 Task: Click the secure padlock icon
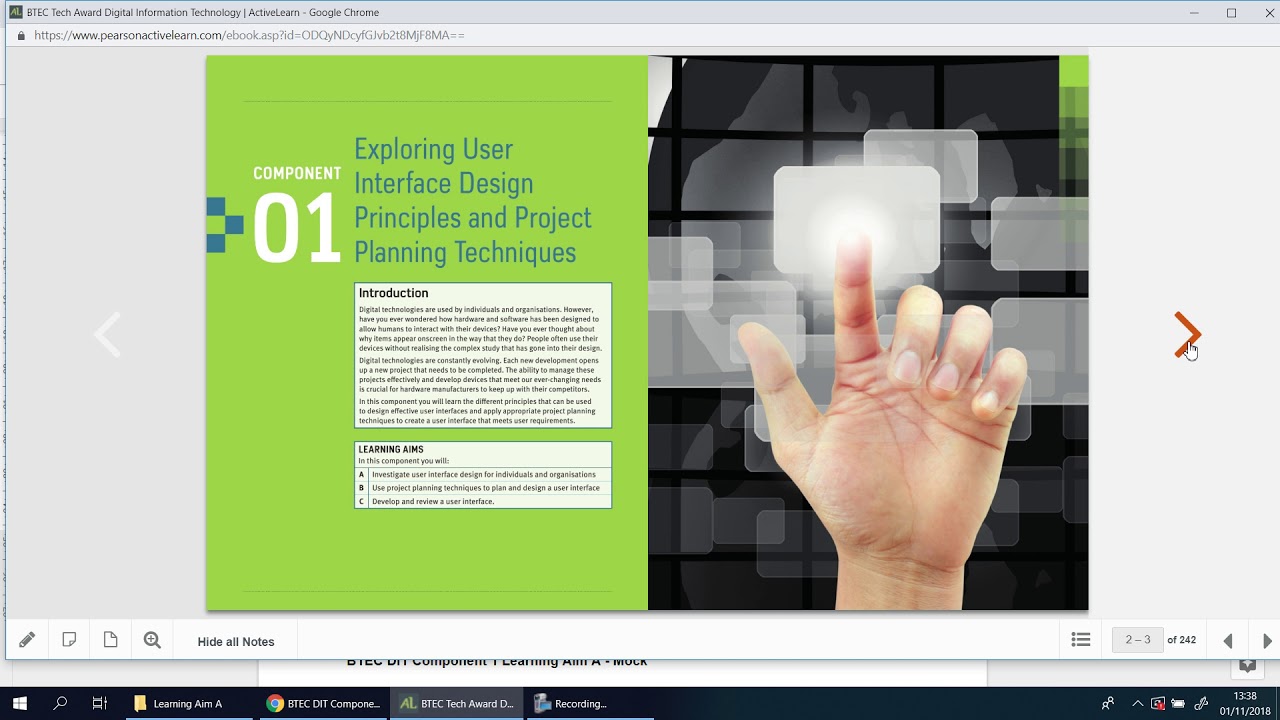(21, 35)
